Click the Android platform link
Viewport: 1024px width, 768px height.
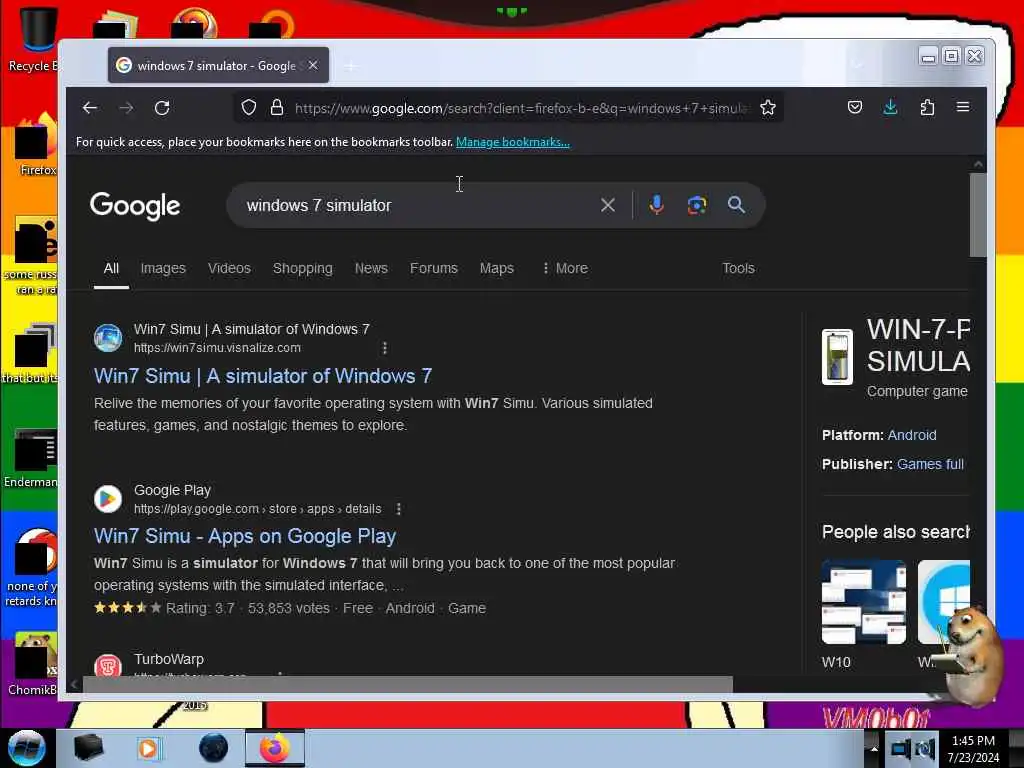point(912,435)
